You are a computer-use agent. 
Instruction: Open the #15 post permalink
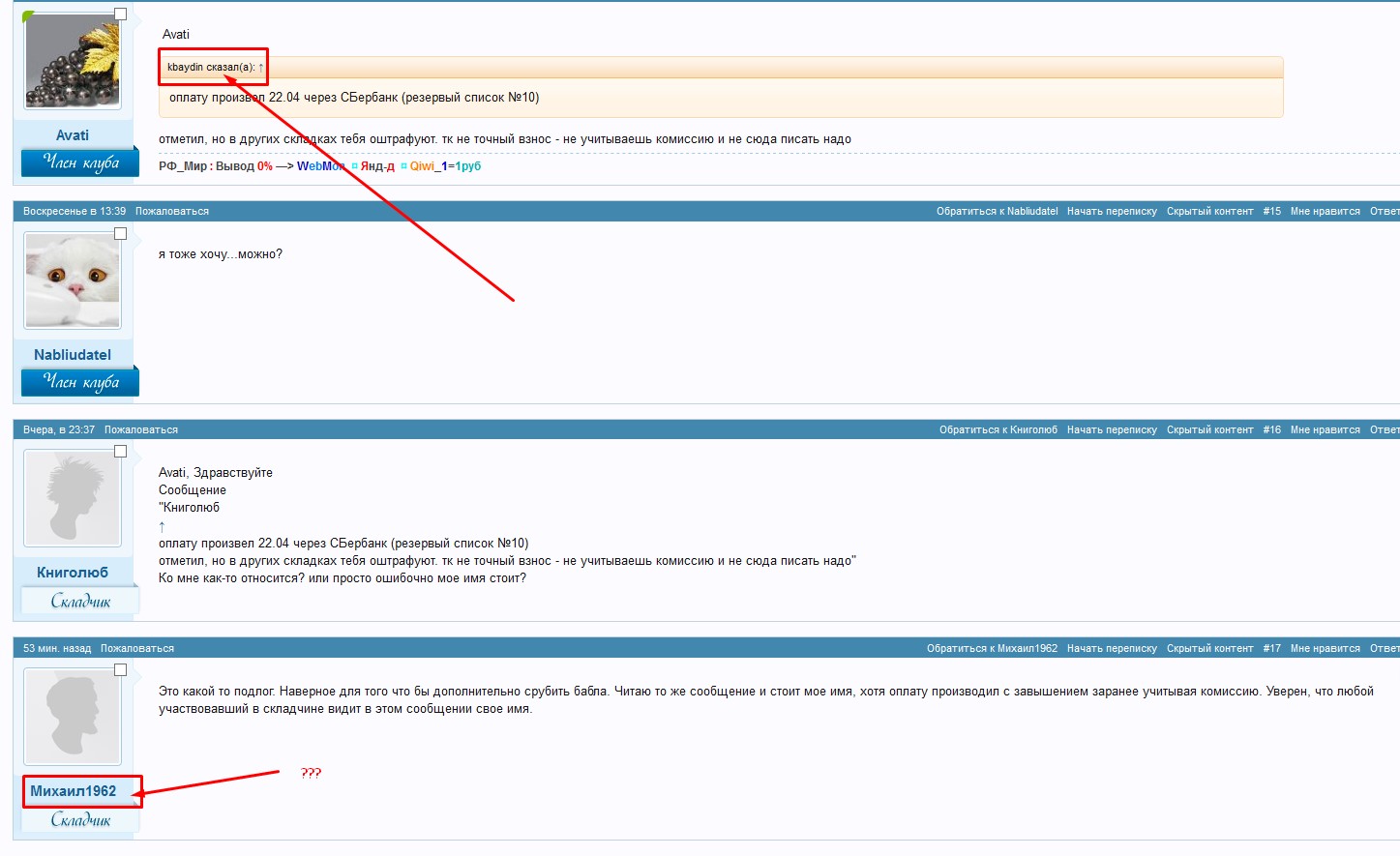pyautogui.click(x=1271, y=211)
